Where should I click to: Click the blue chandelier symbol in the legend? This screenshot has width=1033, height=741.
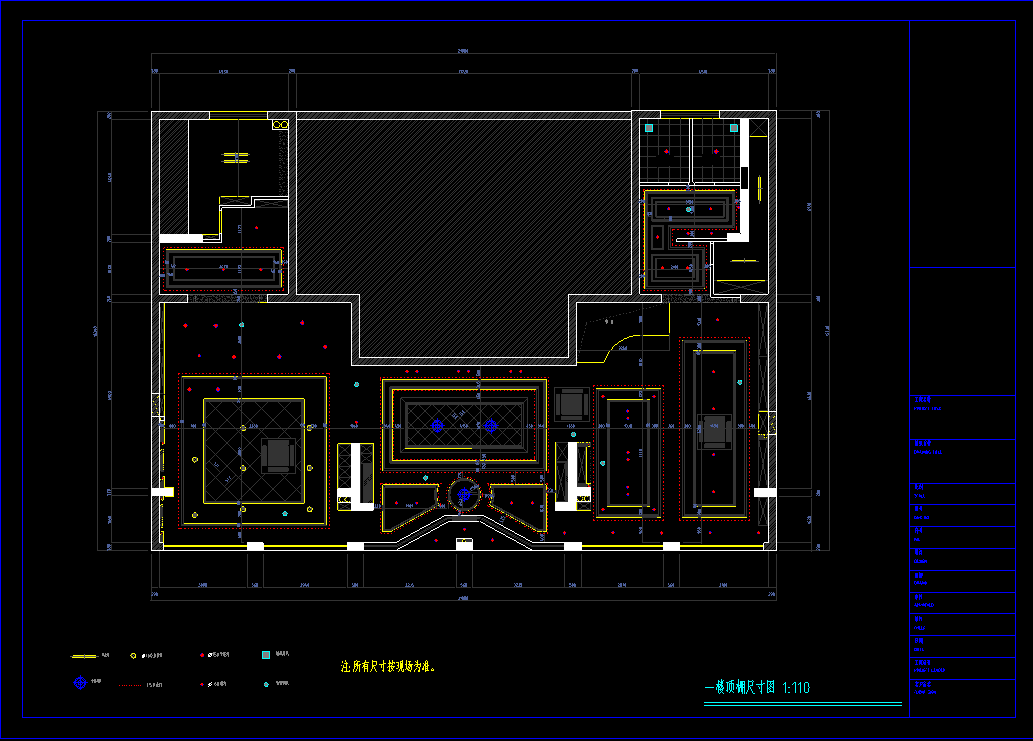(x=80, y=684)
